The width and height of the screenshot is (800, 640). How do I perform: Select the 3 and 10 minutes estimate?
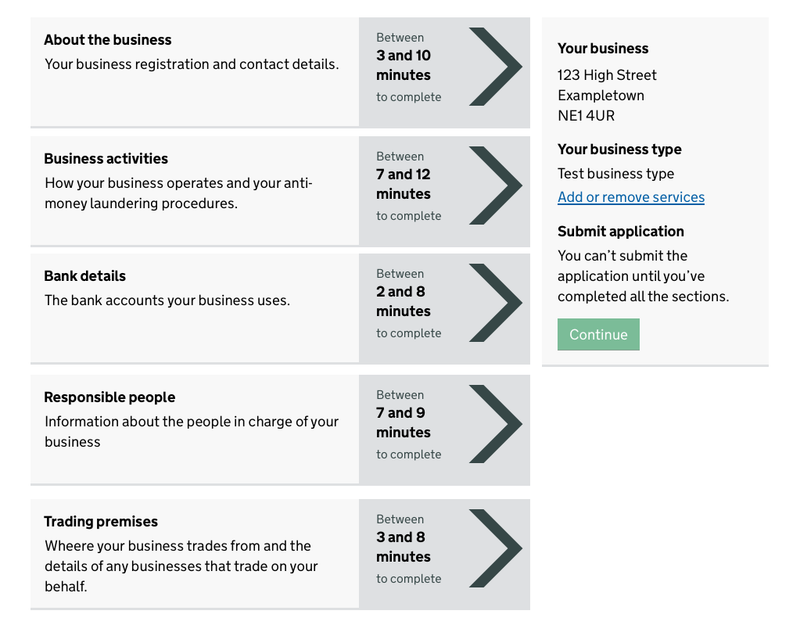pos(404,65)
